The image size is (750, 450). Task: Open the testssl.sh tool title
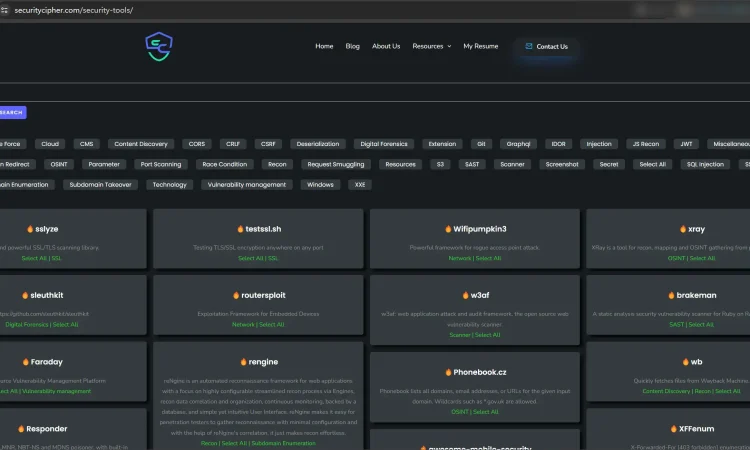click(x=263, y=229)
